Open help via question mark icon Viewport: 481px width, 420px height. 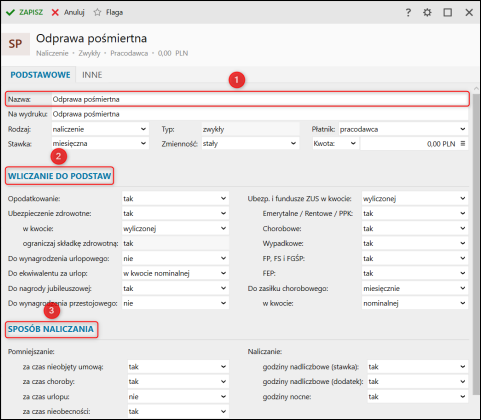pyautogui.click(x=408, y=13)
